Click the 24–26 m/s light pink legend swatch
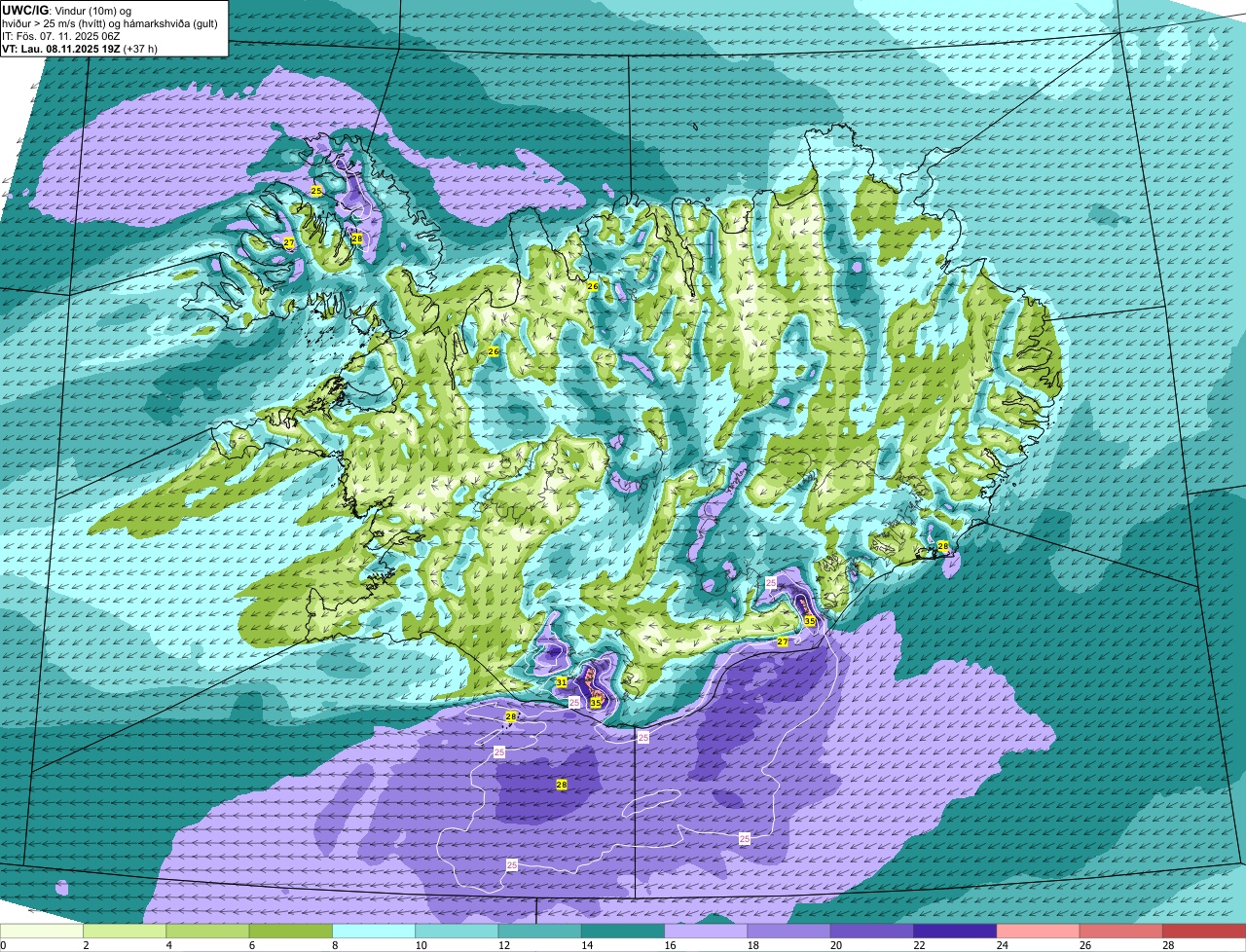Screen dimensions: 1246x952 pyautogui.click(x=1039, y=932)
